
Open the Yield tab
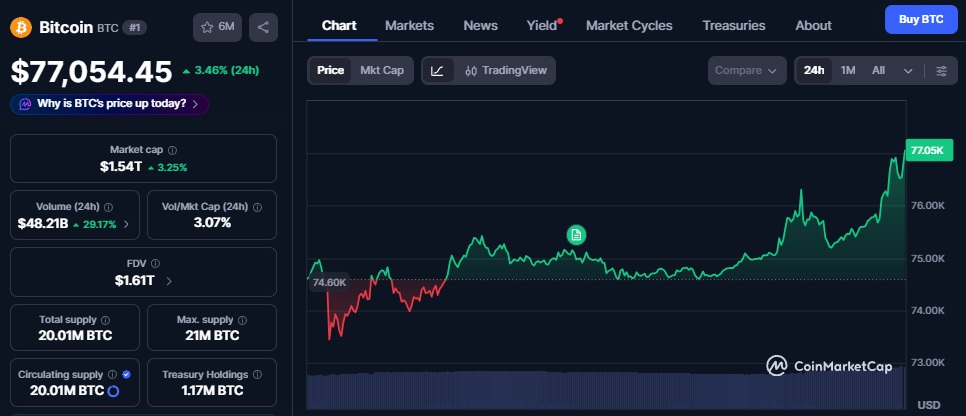pyautogui.click(x=542, y=25)
